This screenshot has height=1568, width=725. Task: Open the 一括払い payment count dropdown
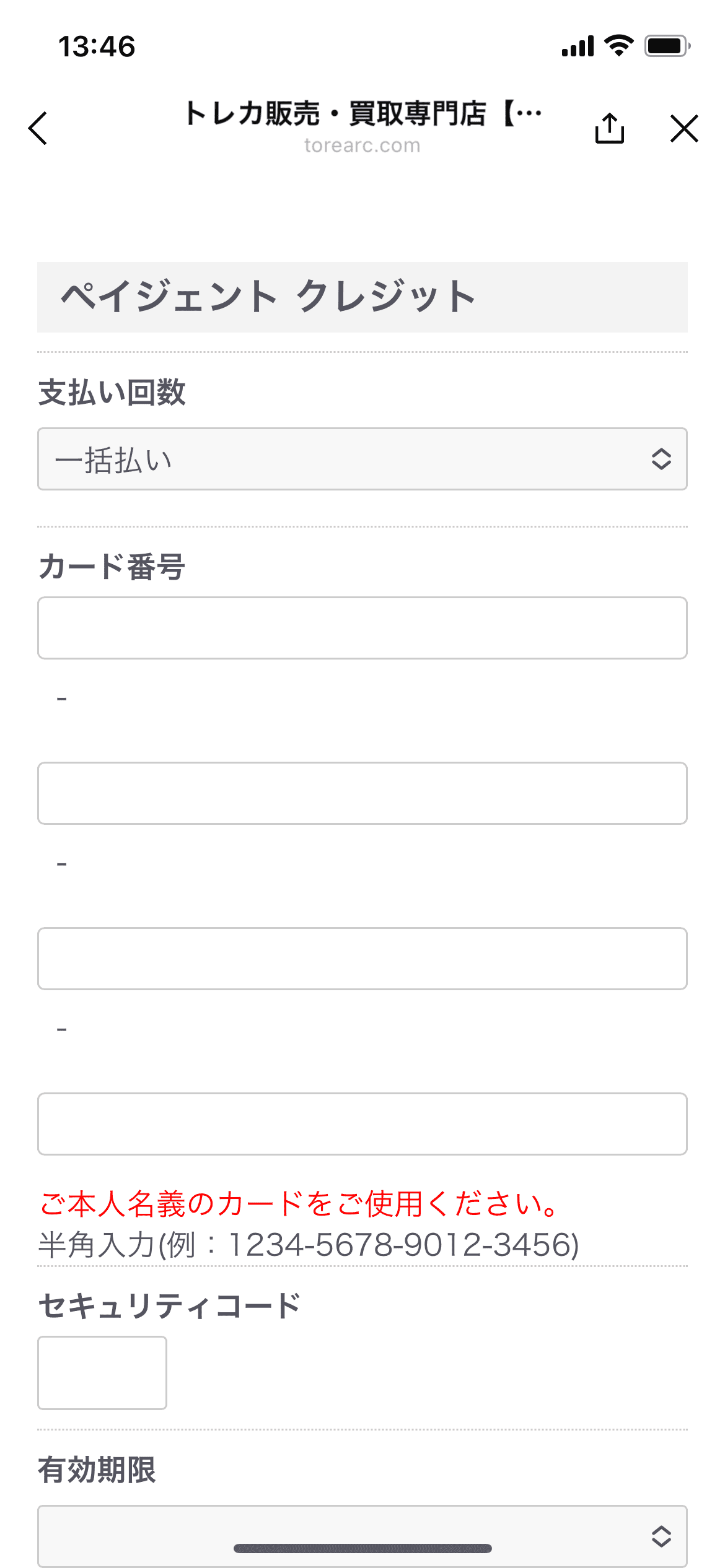(362, 459)
